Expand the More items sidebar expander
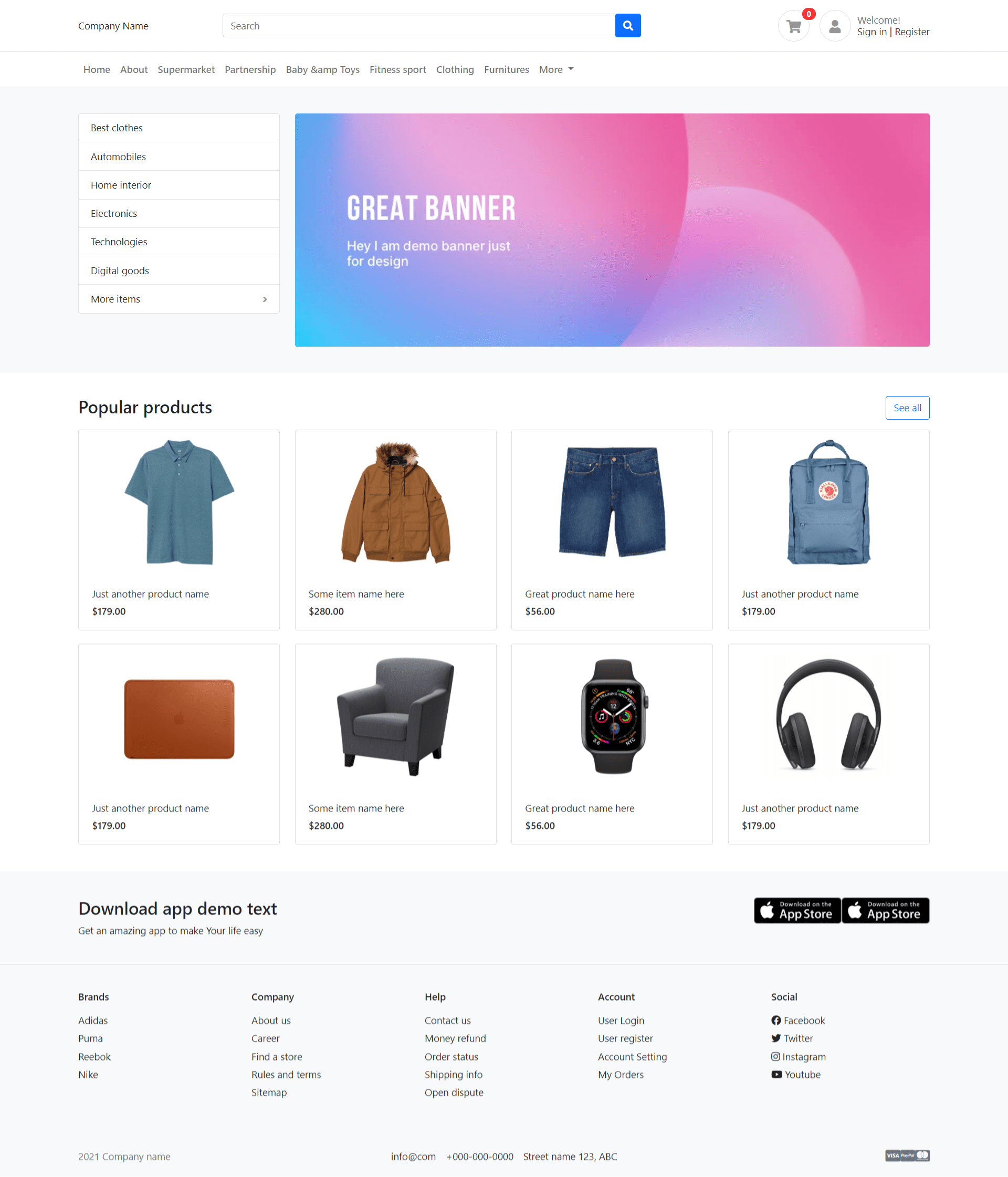The width and height of the screenshot is (1008, 1177). pyautogui.click(x=264, y=298)
